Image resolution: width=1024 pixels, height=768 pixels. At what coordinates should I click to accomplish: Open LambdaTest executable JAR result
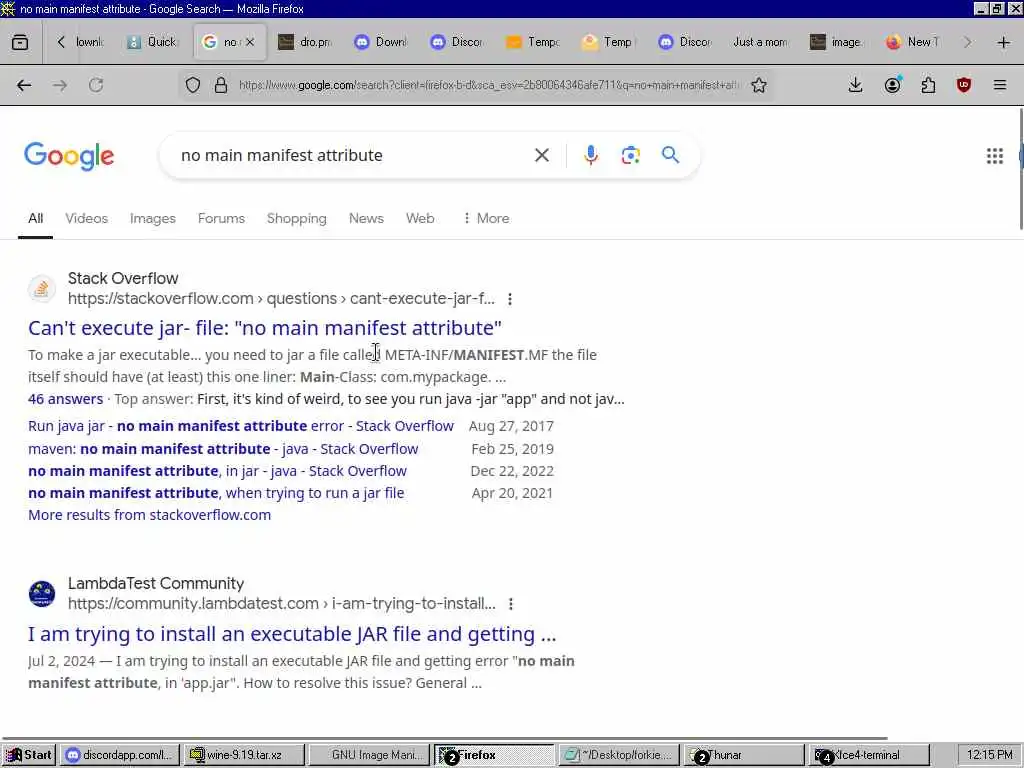tap(292, 634)
